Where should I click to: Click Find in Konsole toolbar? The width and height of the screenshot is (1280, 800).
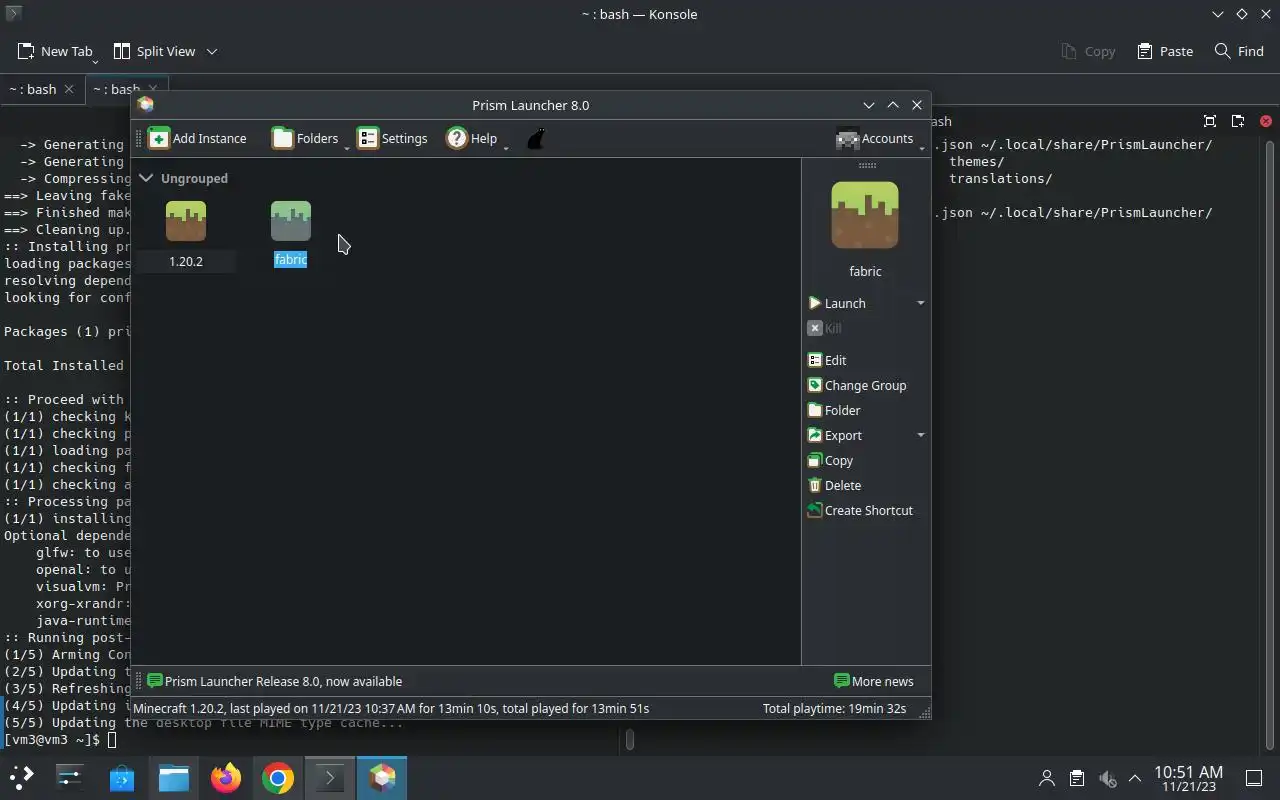click(1239, 51)
